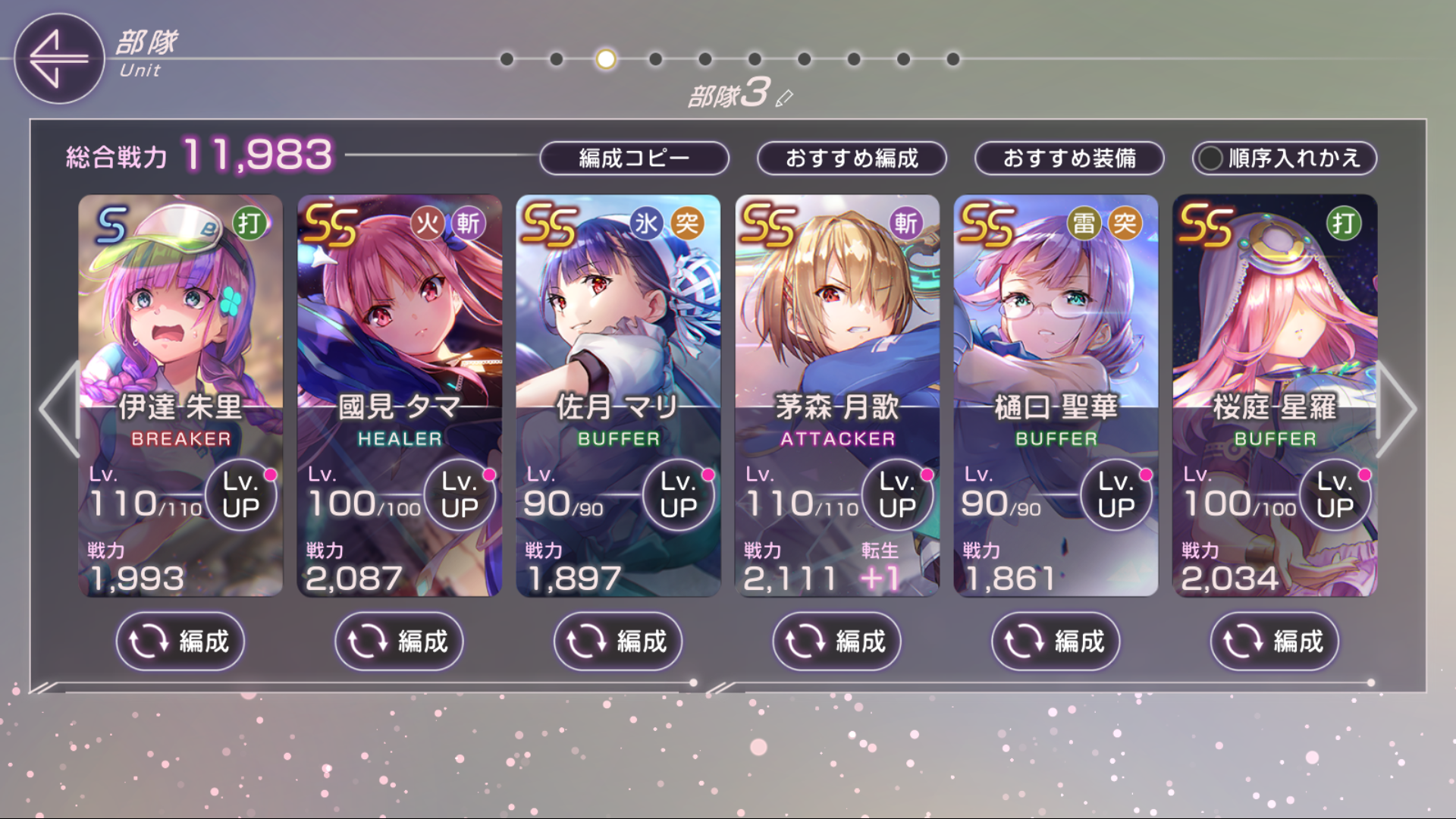Tap Lv. UP on 茅森 月歌 card
This screenshot has height=819, width=1456.
coord(897,494)
